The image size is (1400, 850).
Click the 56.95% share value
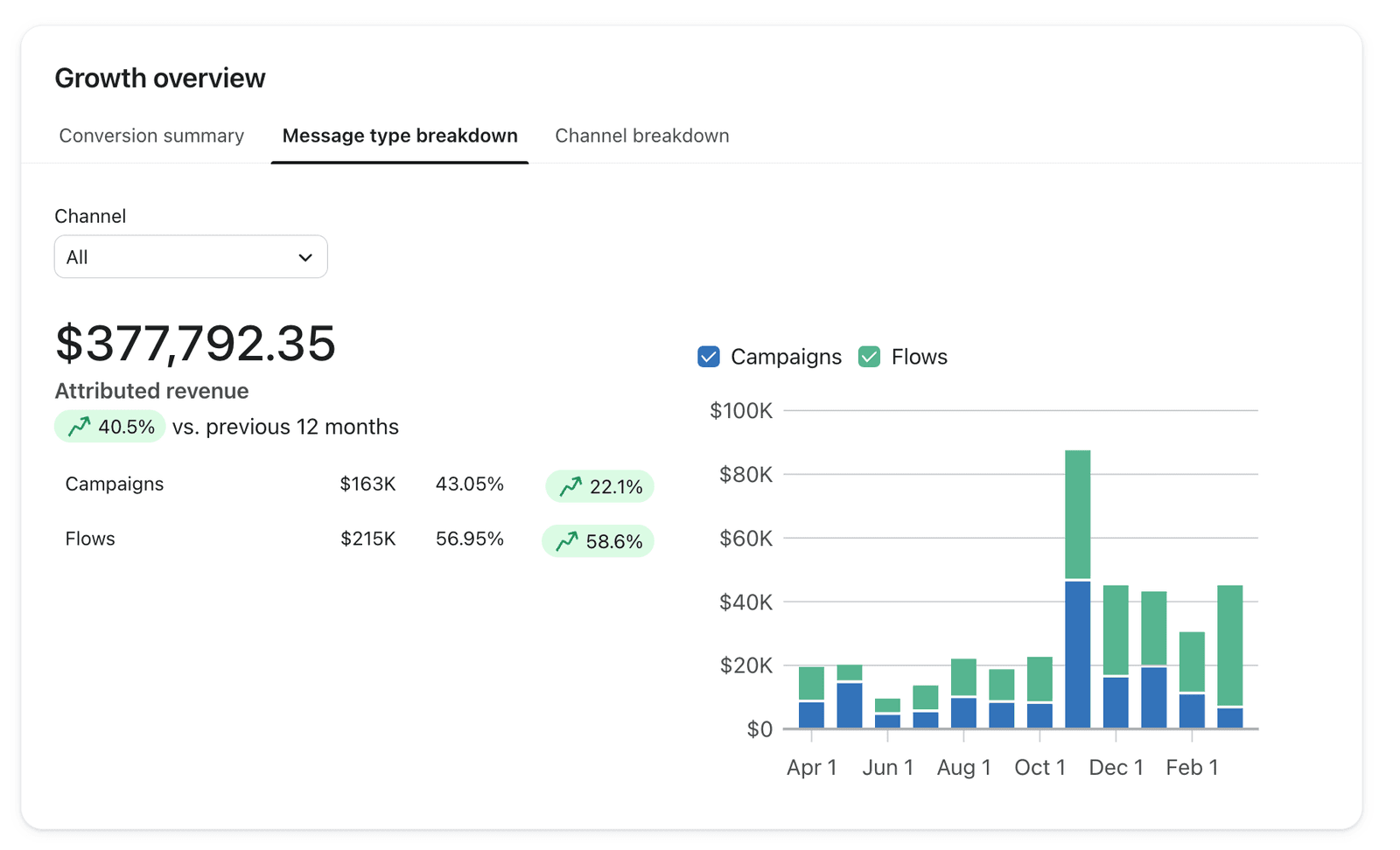coord(470,539)
